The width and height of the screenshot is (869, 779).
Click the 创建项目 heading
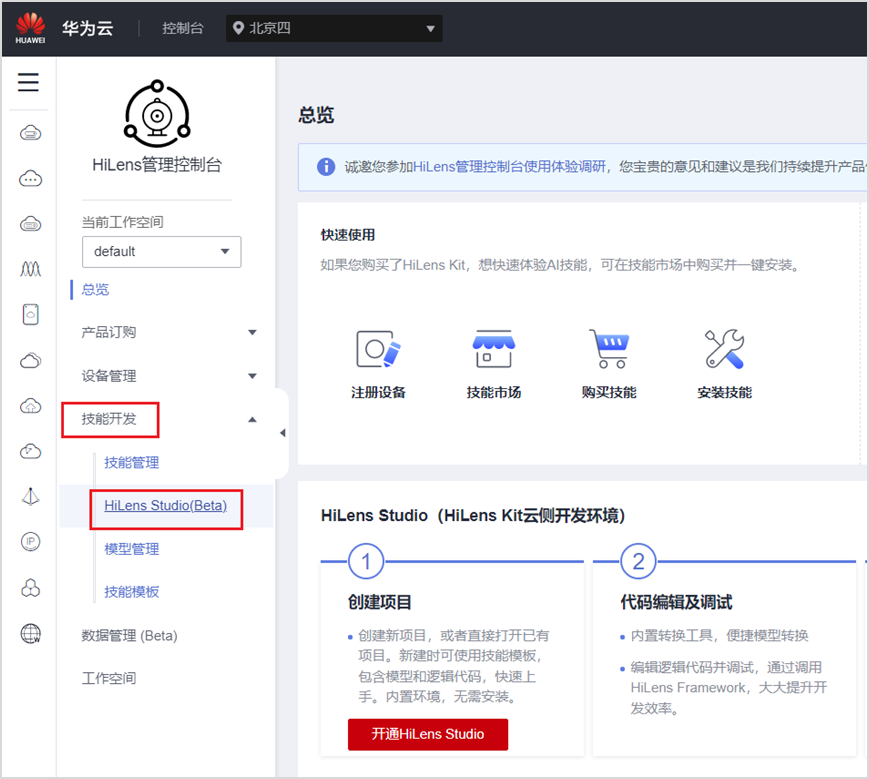pos(380,602)
